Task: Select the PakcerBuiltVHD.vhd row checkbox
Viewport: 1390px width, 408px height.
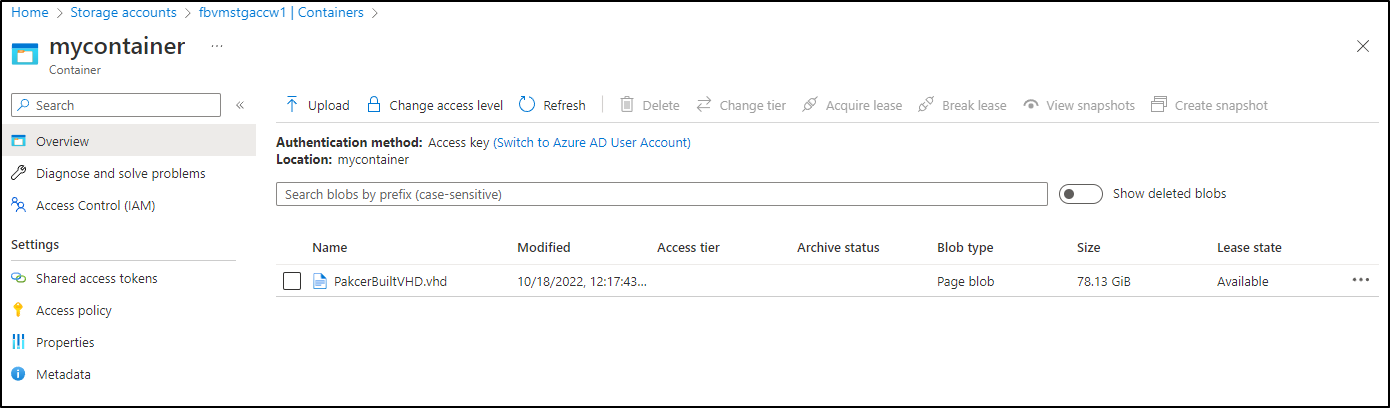Action: (292, 281)
